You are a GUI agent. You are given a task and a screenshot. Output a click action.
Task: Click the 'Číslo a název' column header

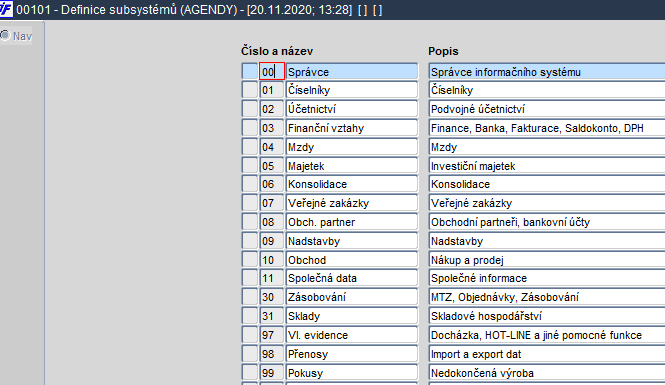[277, 51]
